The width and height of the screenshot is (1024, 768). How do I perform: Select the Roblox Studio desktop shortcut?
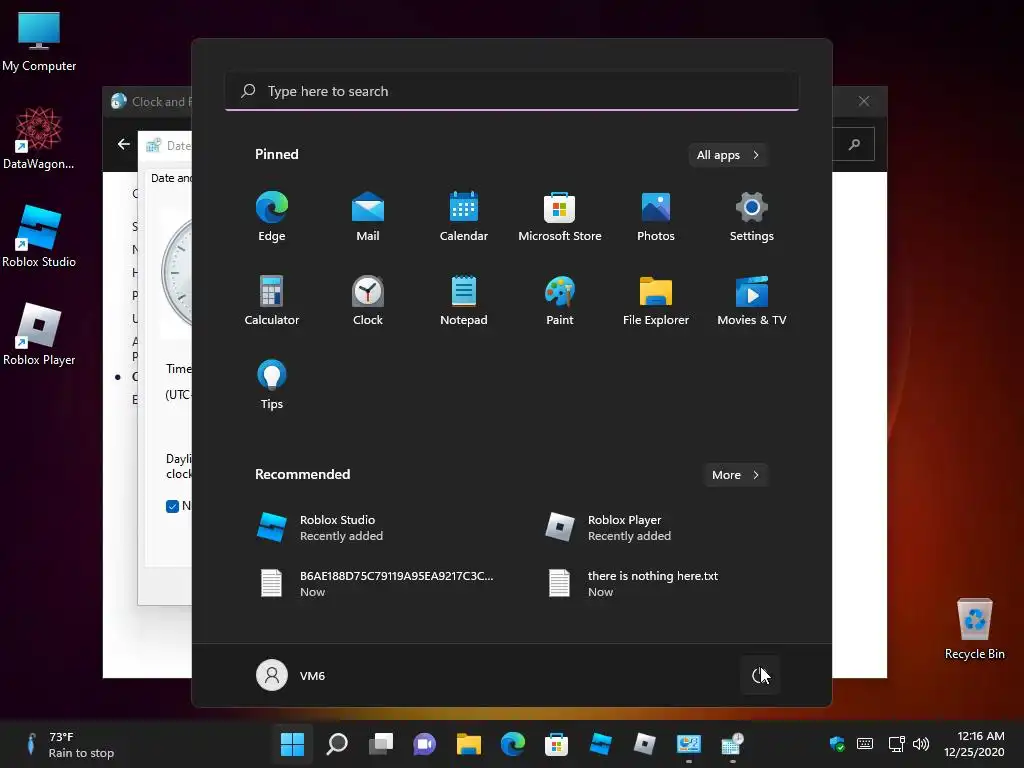pyautogui.click(x=39, y=236)
